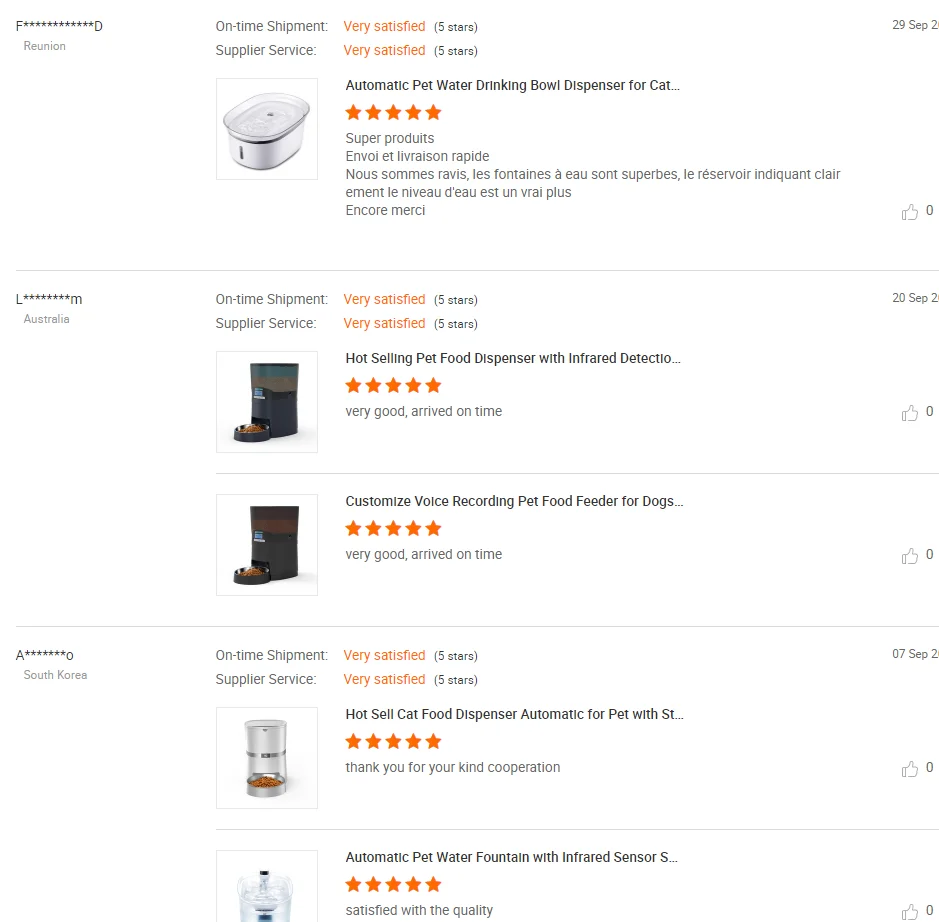The image size is (939, 922).
Task: Open the Infrared Detection food dispenser image
Action: 267,402
